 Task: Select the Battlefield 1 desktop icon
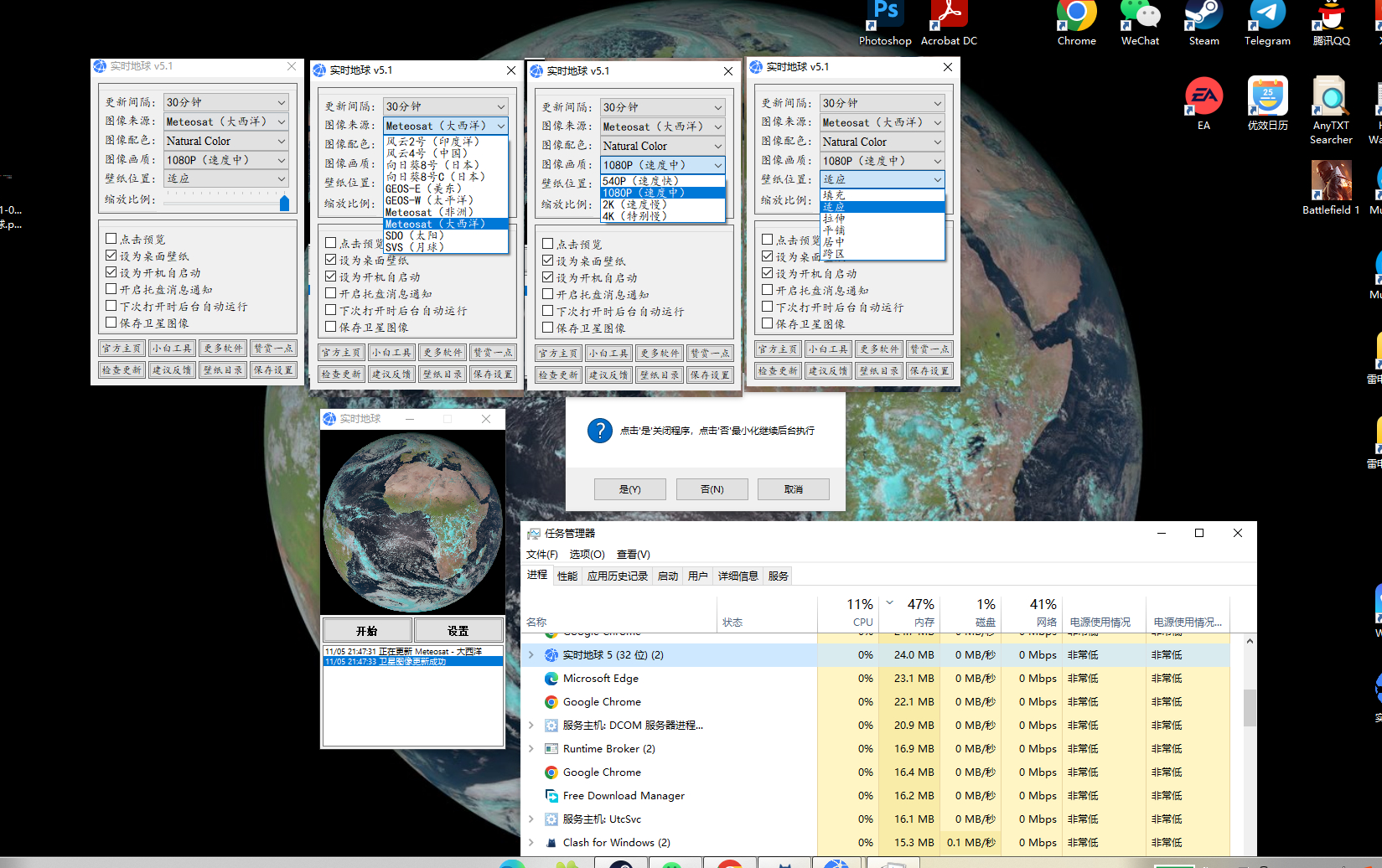click(x=1331, y=180)
